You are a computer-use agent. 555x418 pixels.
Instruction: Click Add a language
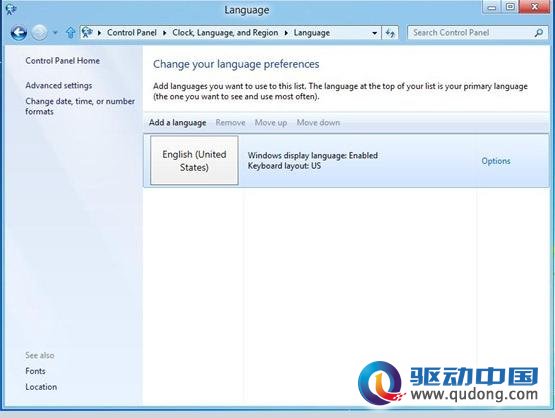point(178,122)
